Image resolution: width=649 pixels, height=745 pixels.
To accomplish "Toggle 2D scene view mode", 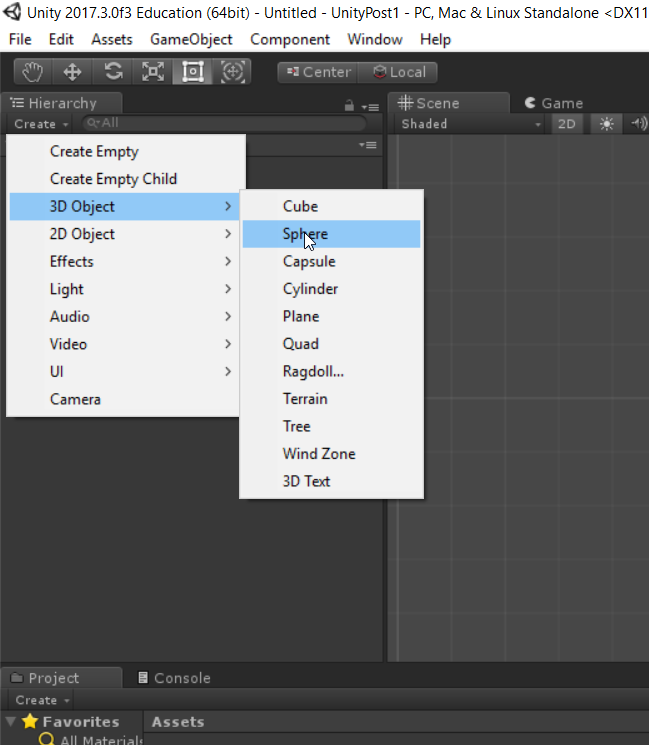I will [x=566, y=124].
